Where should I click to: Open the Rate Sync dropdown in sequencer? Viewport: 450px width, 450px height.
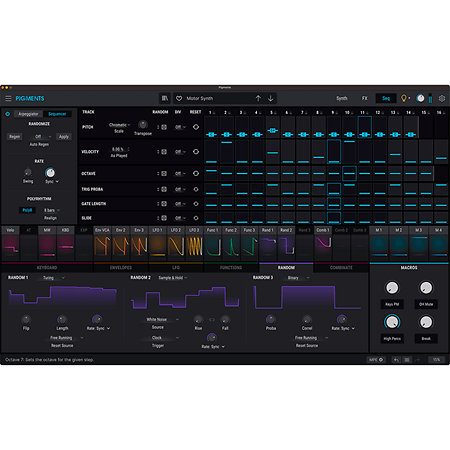click(x=52, y=181)
